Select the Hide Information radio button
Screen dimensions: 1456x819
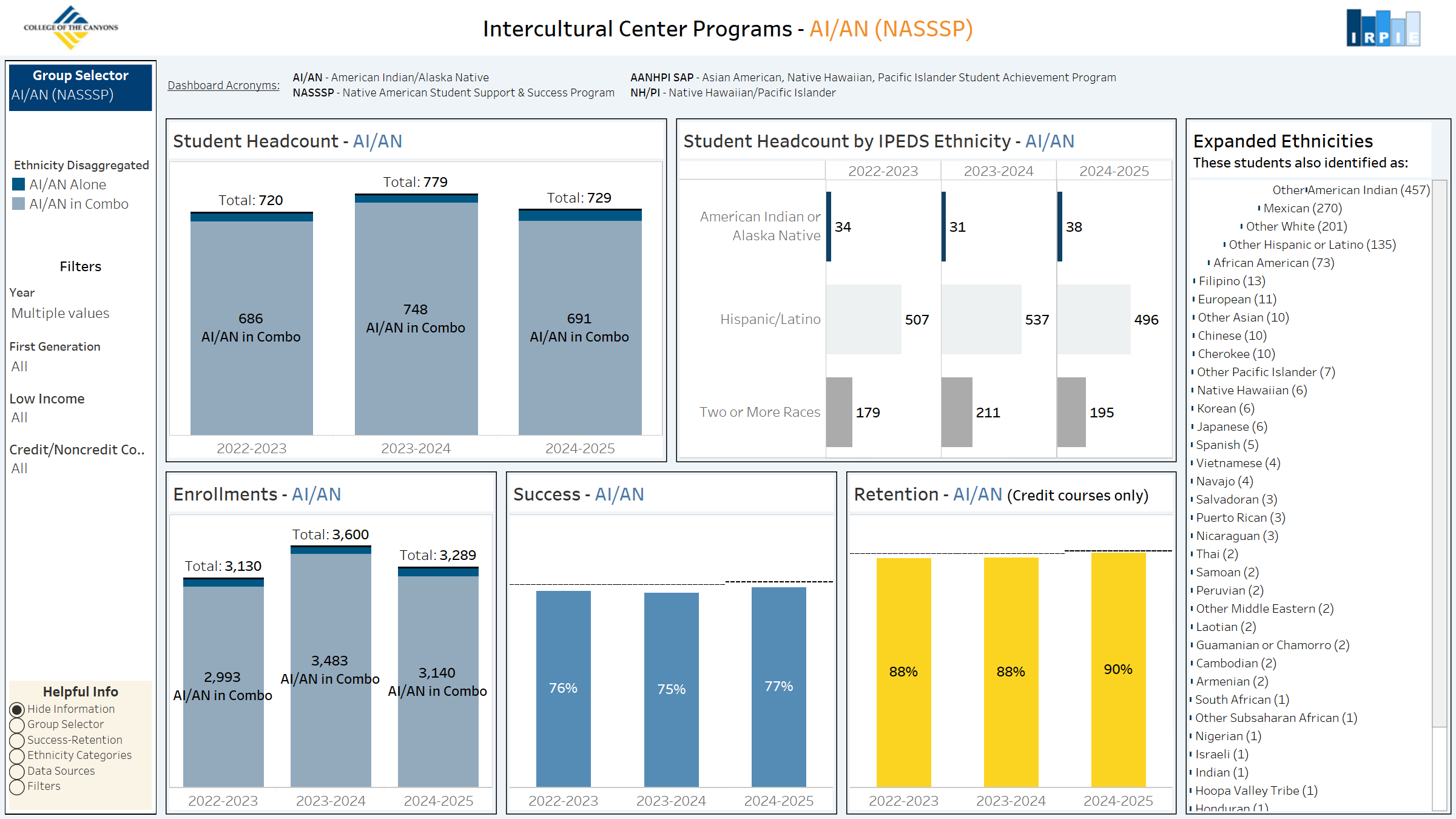tap(17, 709)
